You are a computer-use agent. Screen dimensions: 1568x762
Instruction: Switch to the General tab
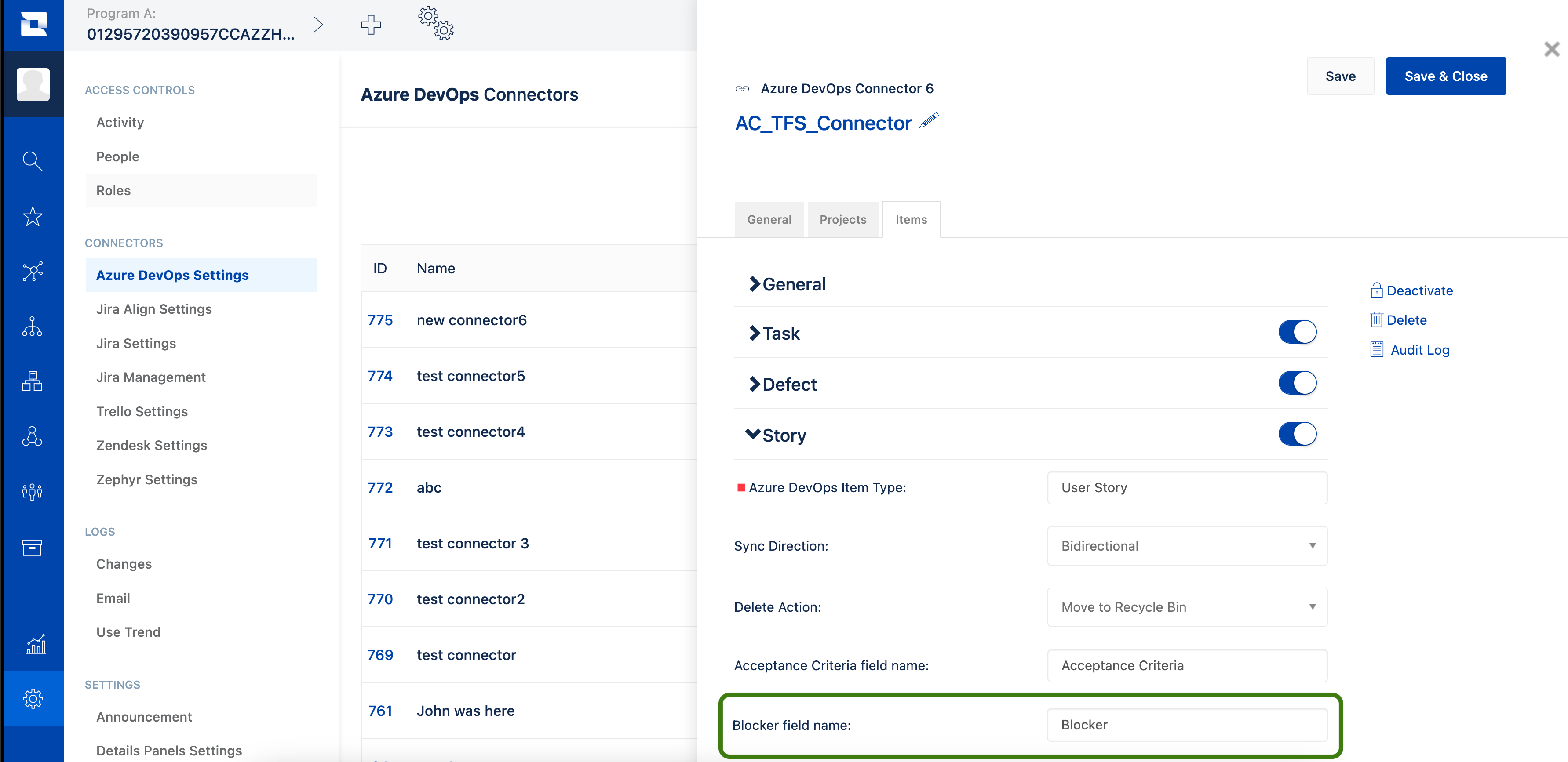[769, 220]
